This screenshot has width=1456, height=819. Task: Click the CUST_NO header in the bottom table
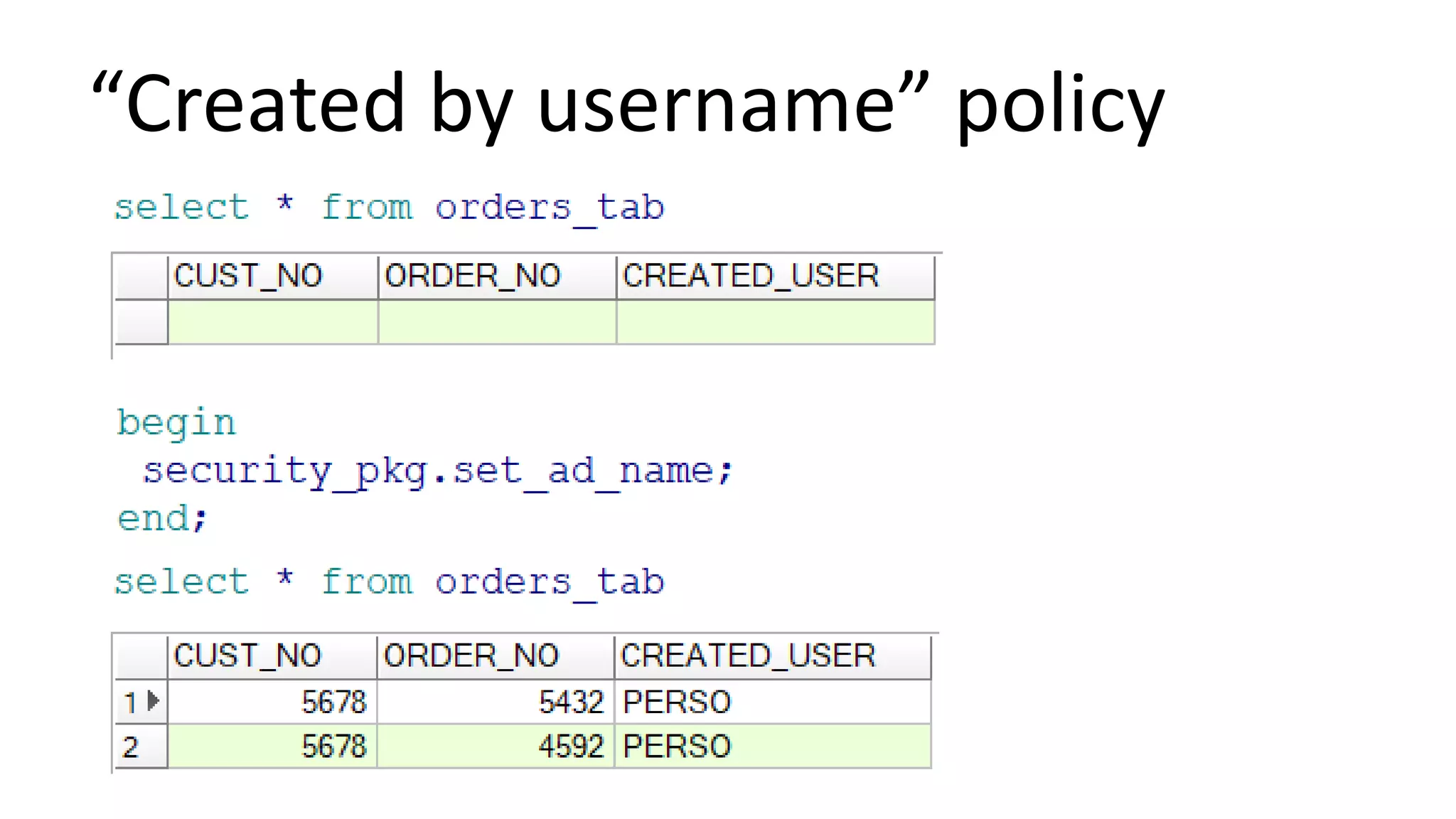click(272, 656)
